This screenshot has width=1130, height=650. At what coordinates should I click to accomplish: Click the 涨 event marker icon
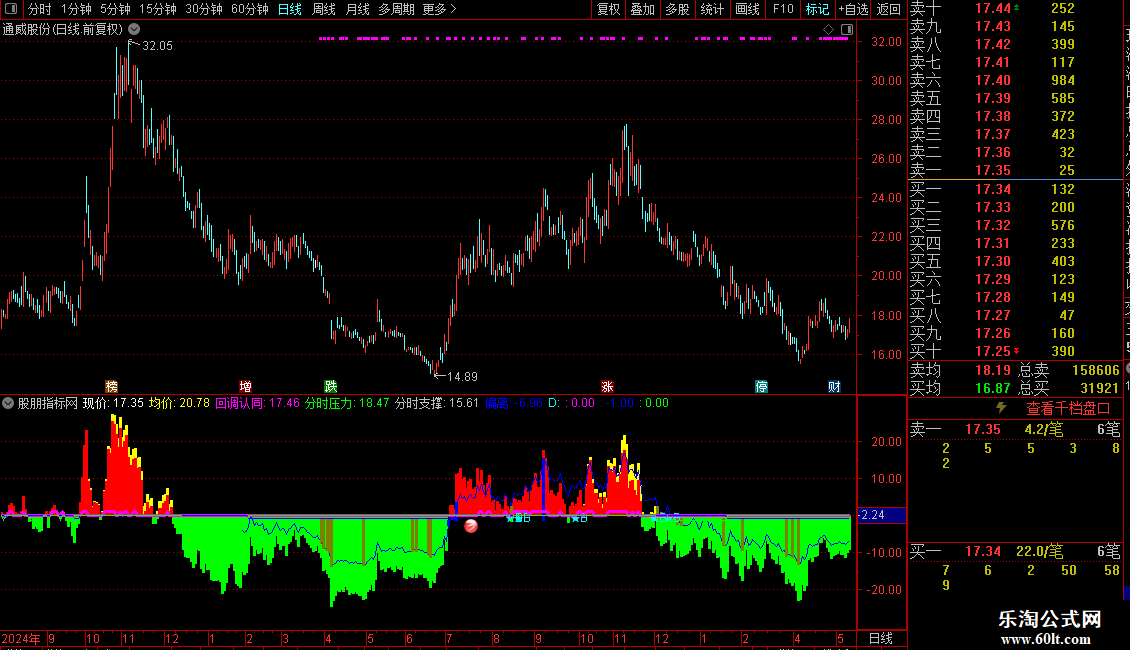pyautogui.click(x=607, y=387)
